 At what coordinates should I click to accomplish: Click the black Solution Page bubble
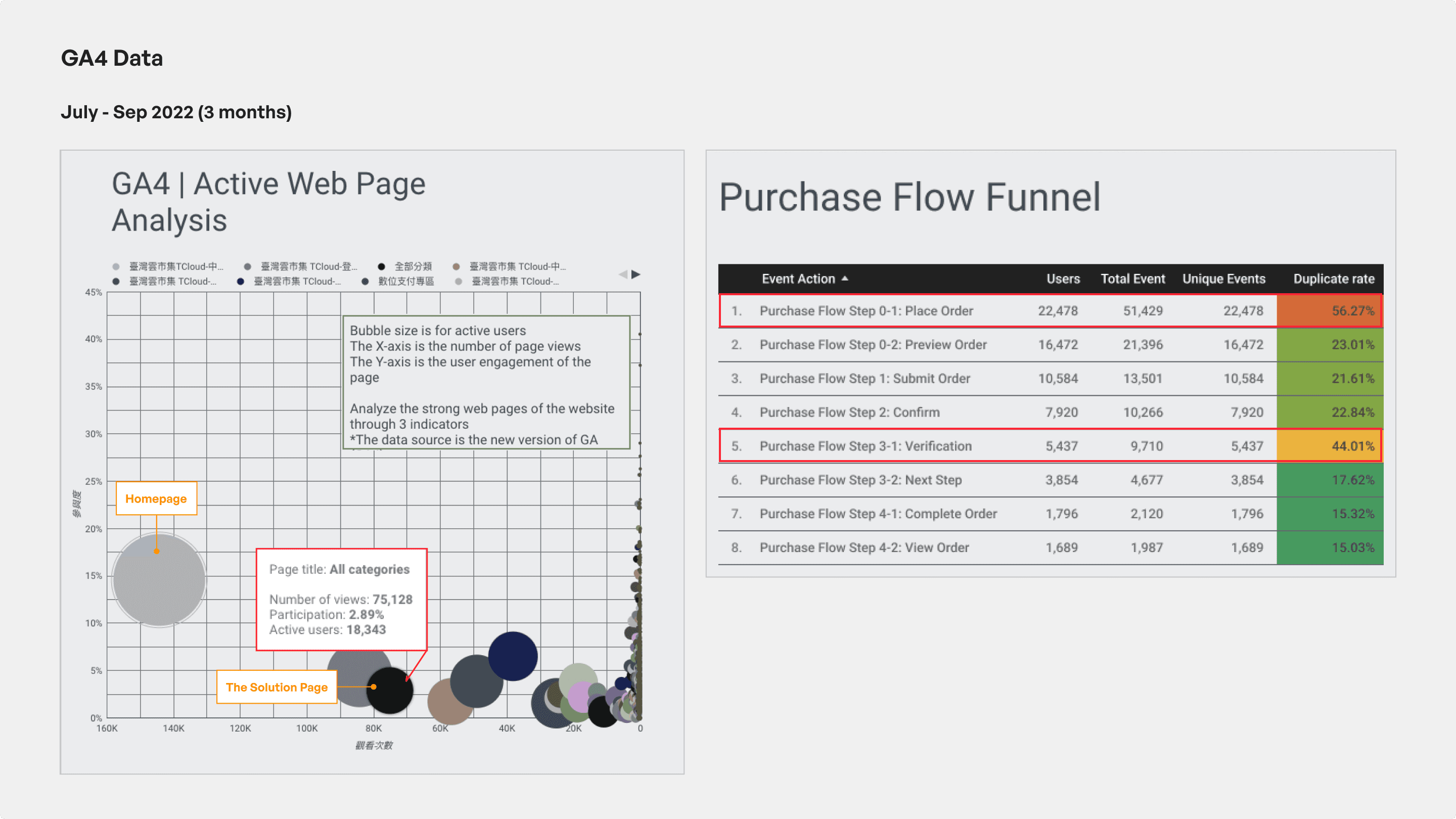[x=391, y=691]
